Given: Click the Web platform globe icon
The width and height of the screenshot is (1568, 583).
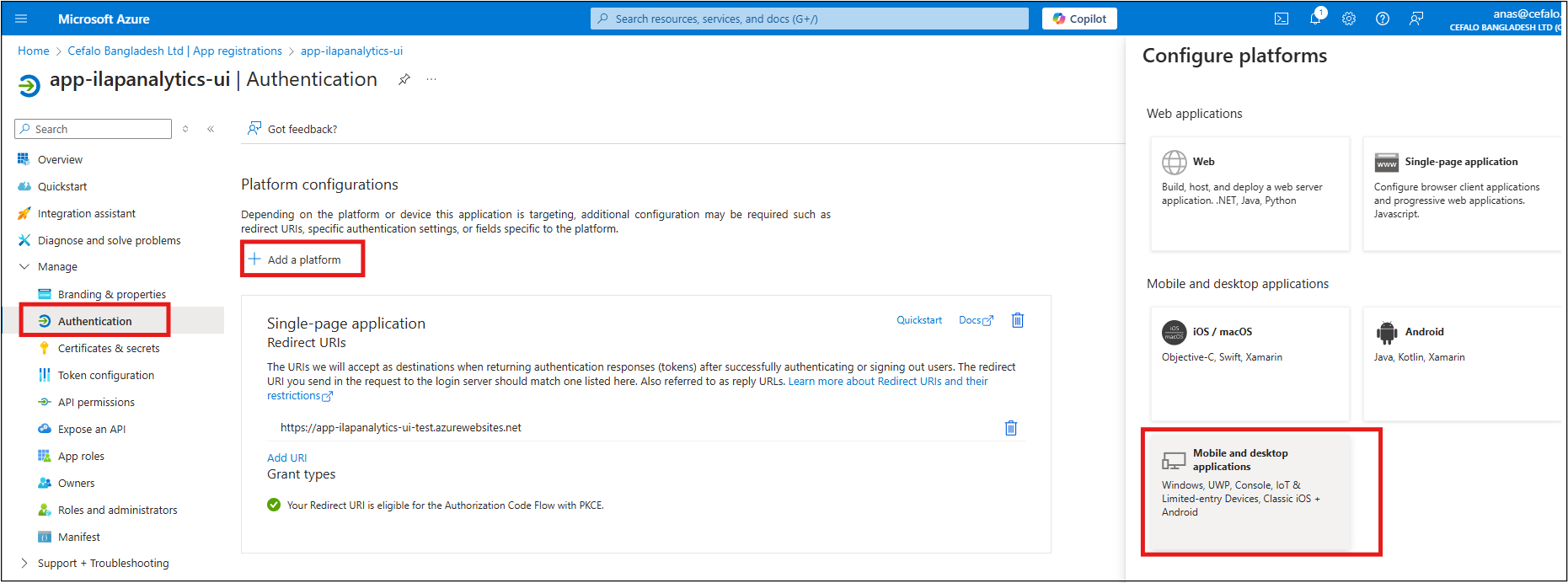Looking at the screenshot, I should (1175, 162).
